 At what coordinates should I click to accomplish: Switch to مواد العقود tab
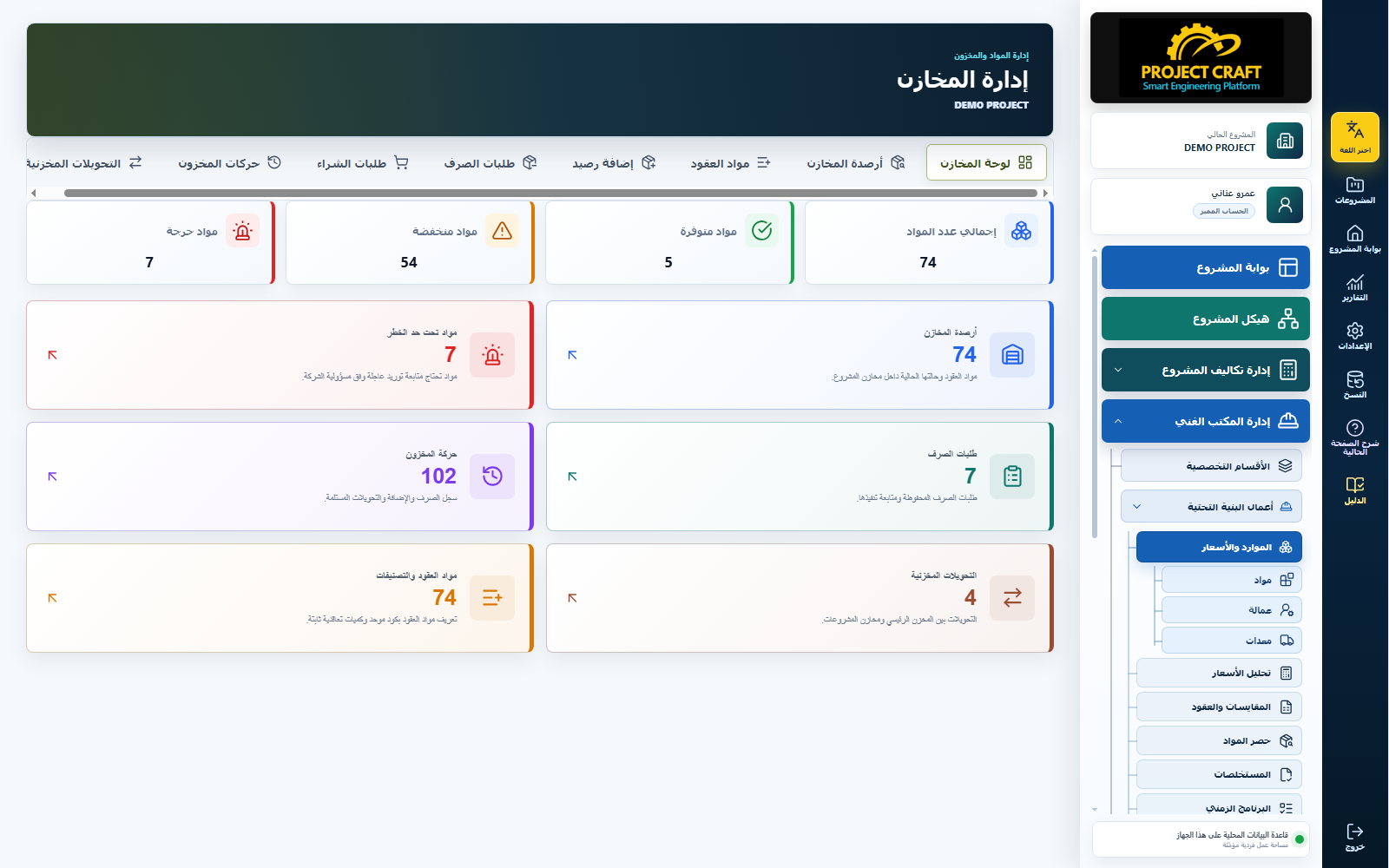point(730,162)
